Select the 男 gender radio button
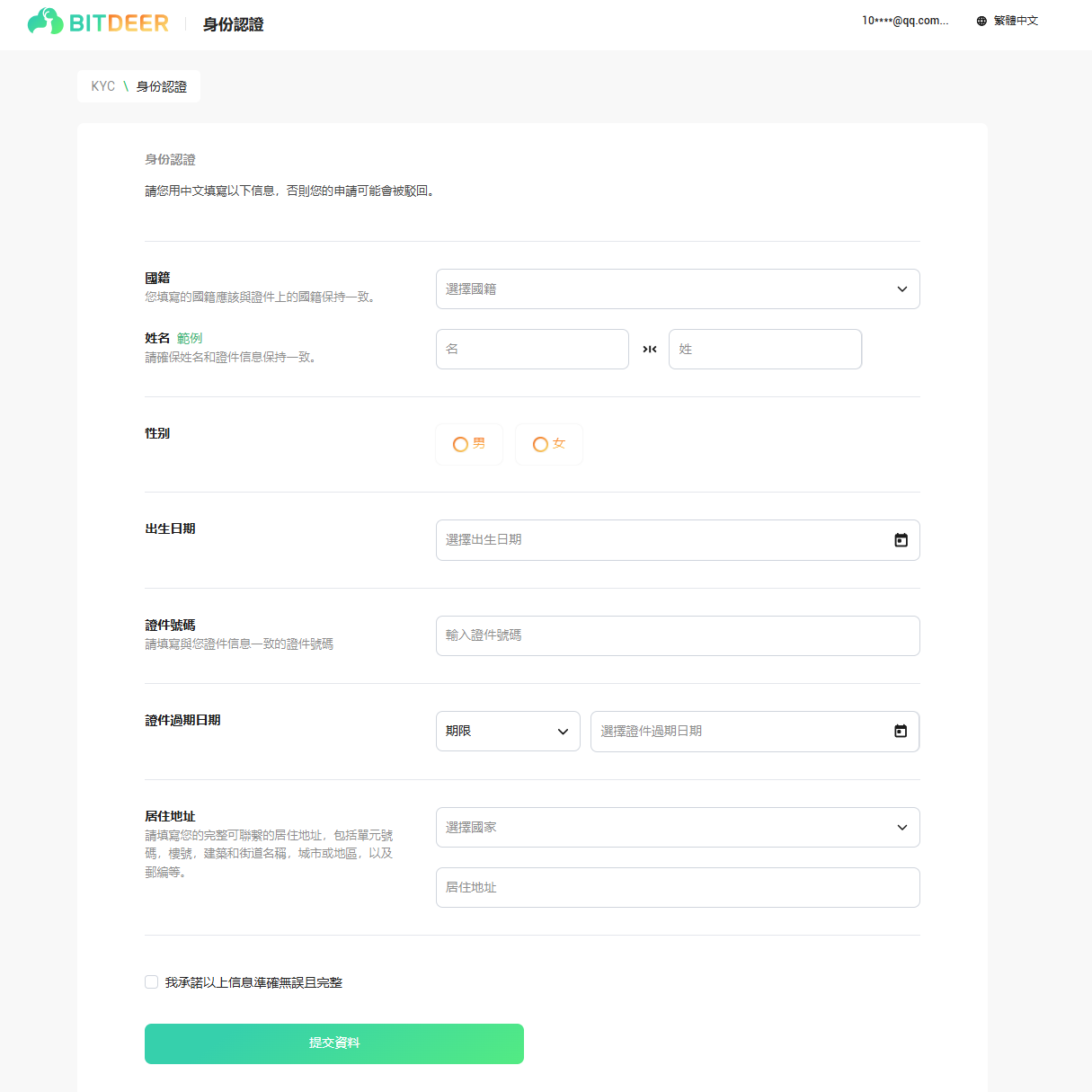1092x1092 pixels. click(460, 444)
